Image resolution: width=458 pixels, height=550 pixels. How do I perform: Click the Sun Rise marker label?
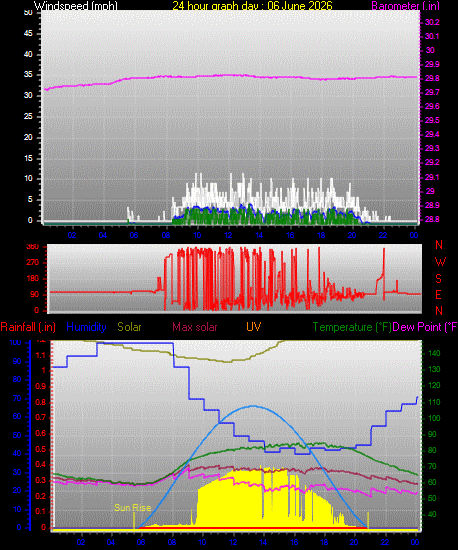(x=133, y=508)
